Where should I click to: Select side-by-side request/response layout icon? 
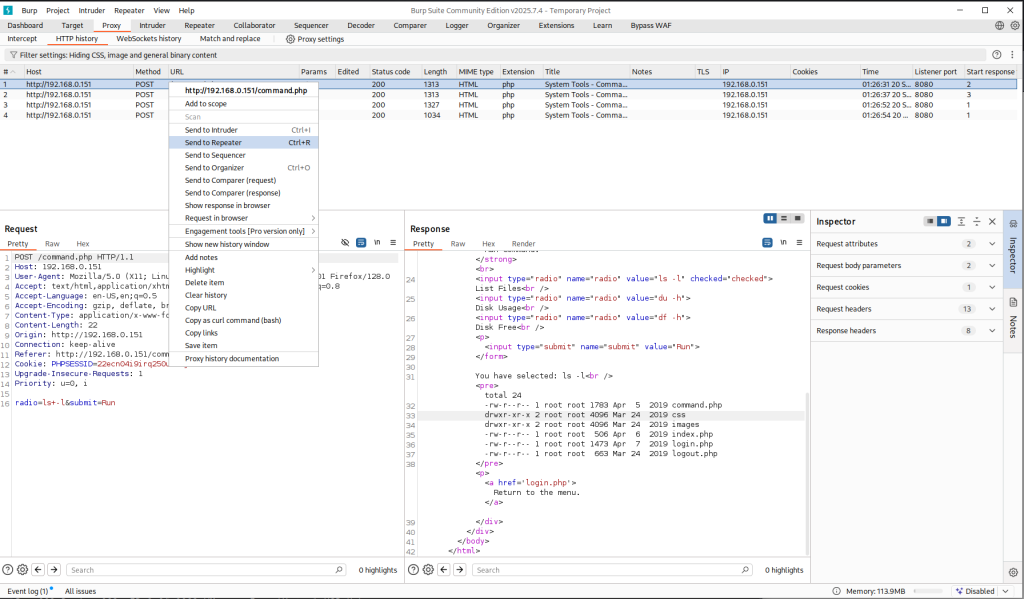click(770, 219)
